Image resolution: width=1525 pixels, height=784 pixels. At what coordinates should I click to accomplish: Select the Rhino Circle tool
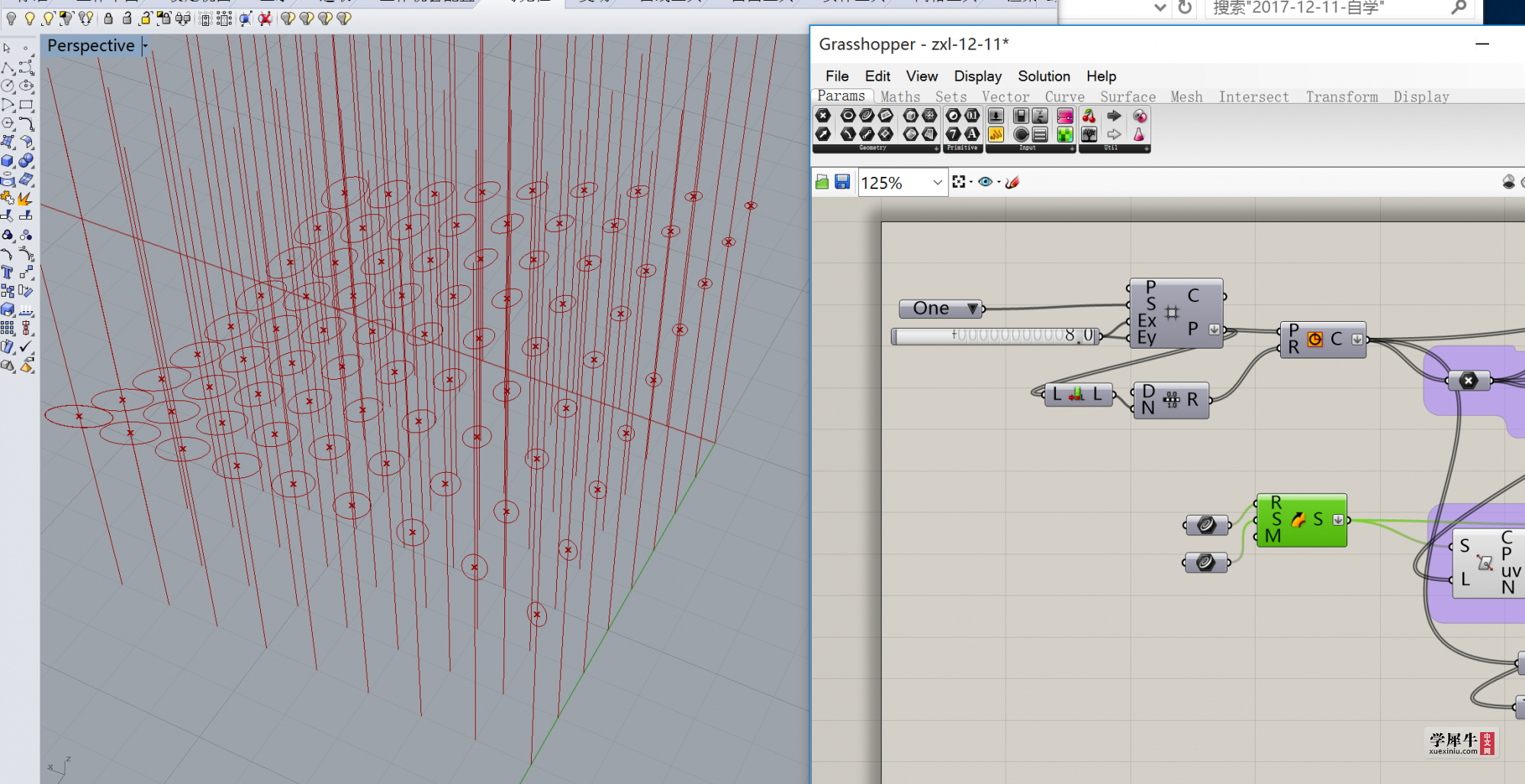(x=8, y=86)
